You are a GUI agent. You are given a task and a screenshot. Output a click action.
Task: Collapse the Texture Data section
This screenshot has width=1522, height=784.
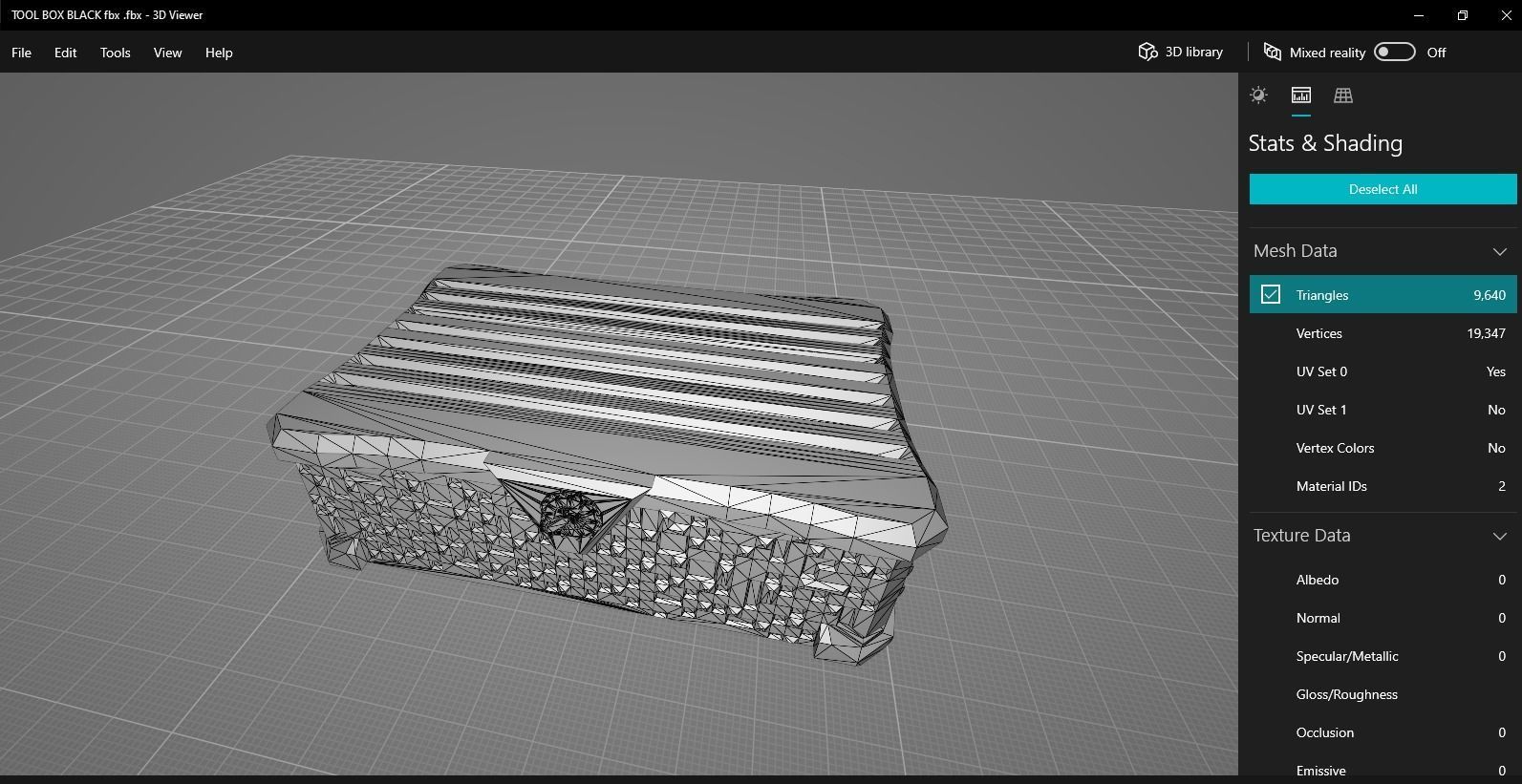tap(1499, 536)
